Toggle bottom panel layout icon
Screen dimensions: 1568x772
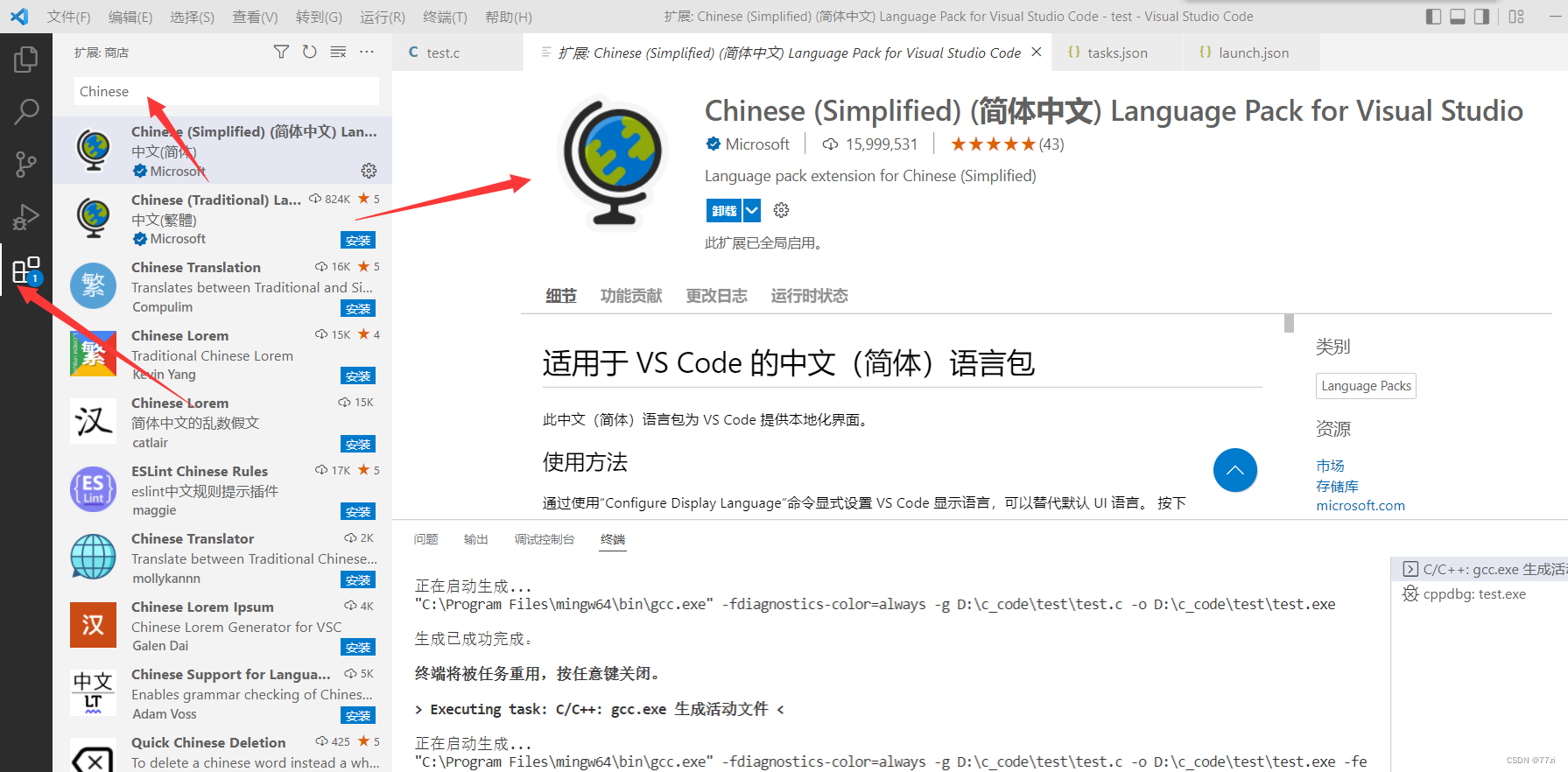(x=1458, y=17)
